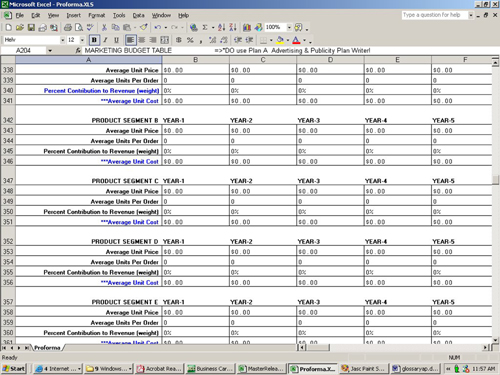The width and height of the screenshot is (500, 375).
Task: Toggle Italic formatting
Action: [105, 40]
